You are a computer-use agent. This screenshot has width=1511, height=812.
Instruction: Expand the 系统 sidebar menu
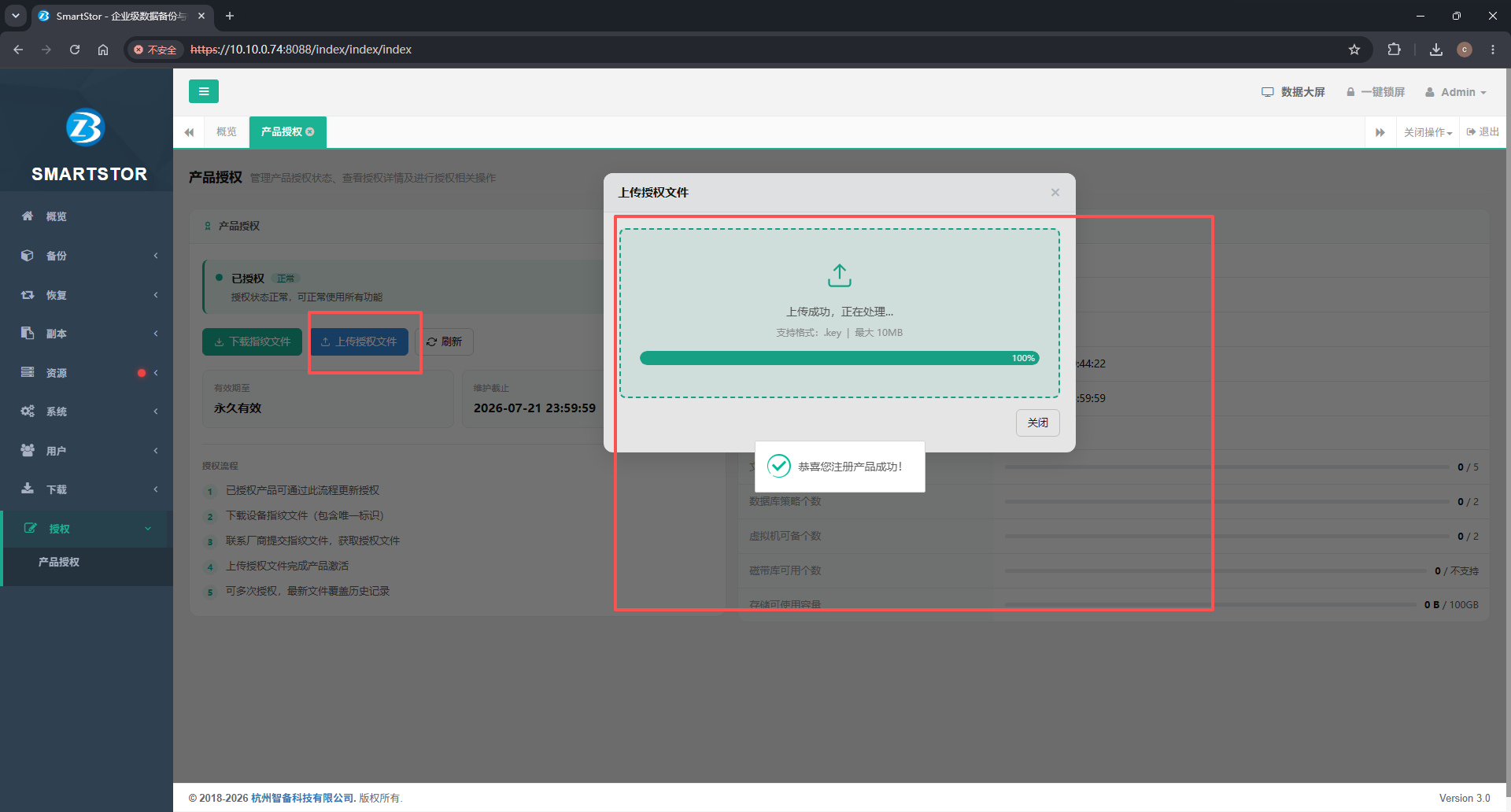pos(87,412)
